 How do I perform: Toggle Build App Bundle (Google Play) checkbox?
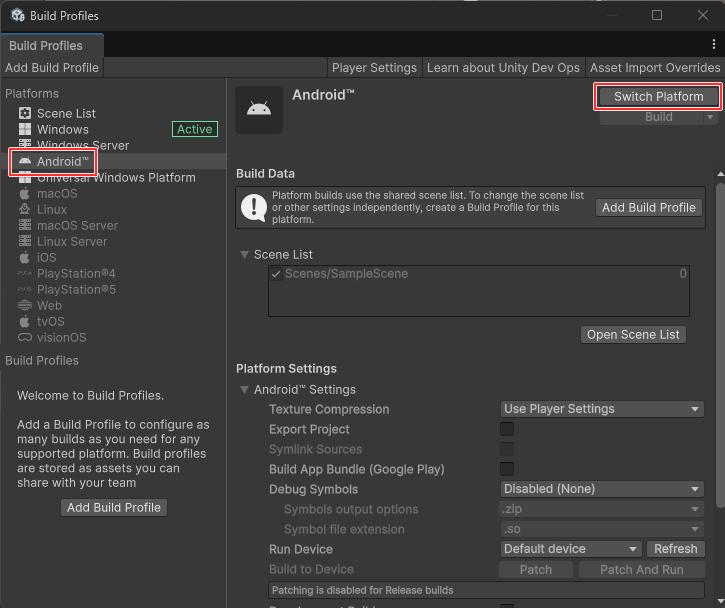tap(507, 469)
